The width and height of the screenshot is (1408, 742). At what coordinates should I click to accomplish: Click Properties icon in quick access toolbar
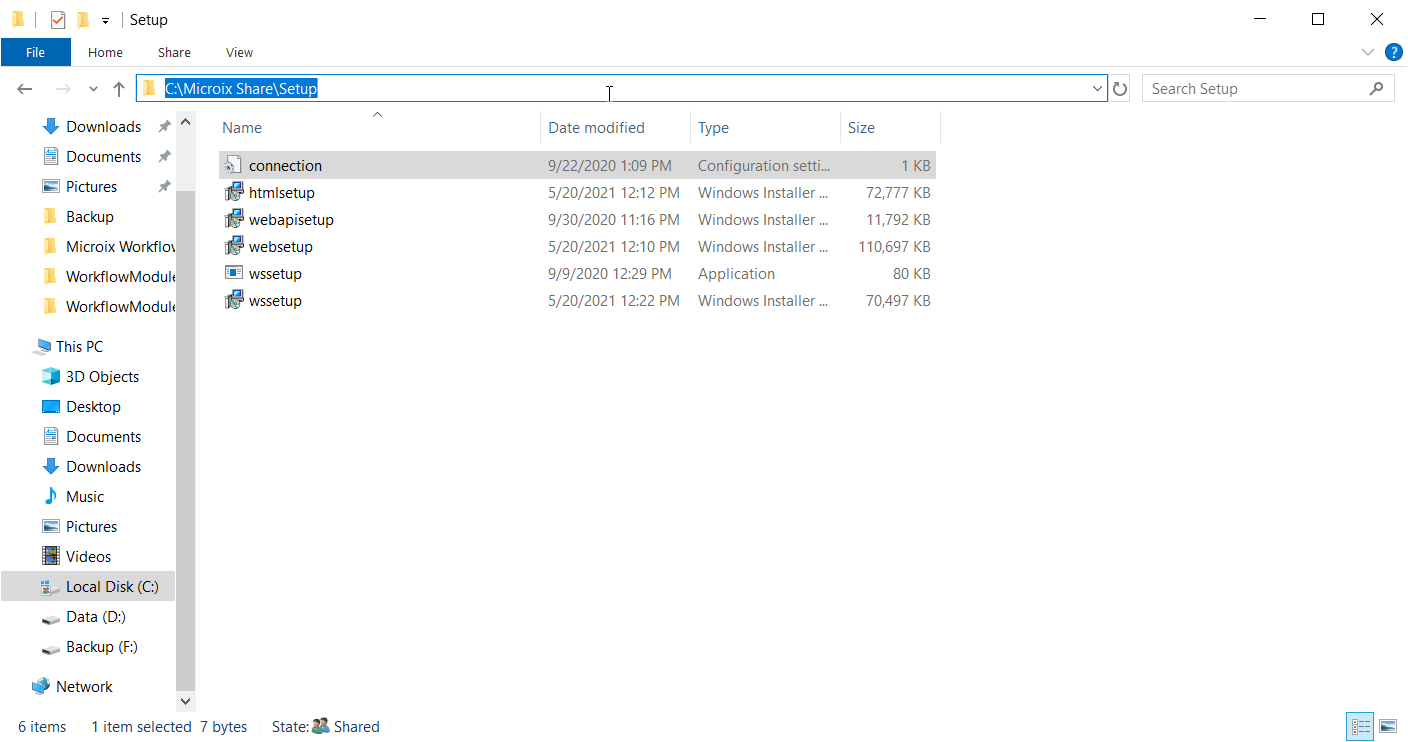(x=58, y=20)
